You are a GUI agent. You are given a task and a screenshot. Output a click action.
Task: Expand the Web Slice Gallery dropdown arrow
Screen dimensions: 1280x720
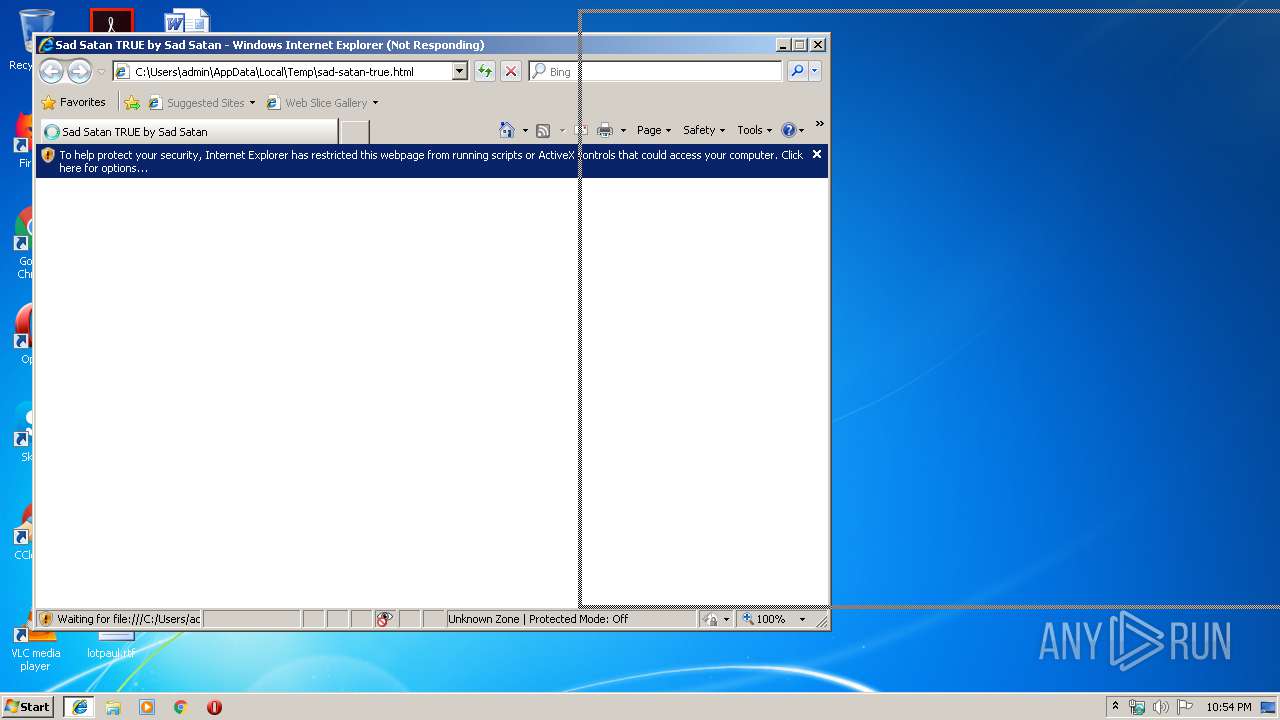pyautogui.click(x=375, y=103)
